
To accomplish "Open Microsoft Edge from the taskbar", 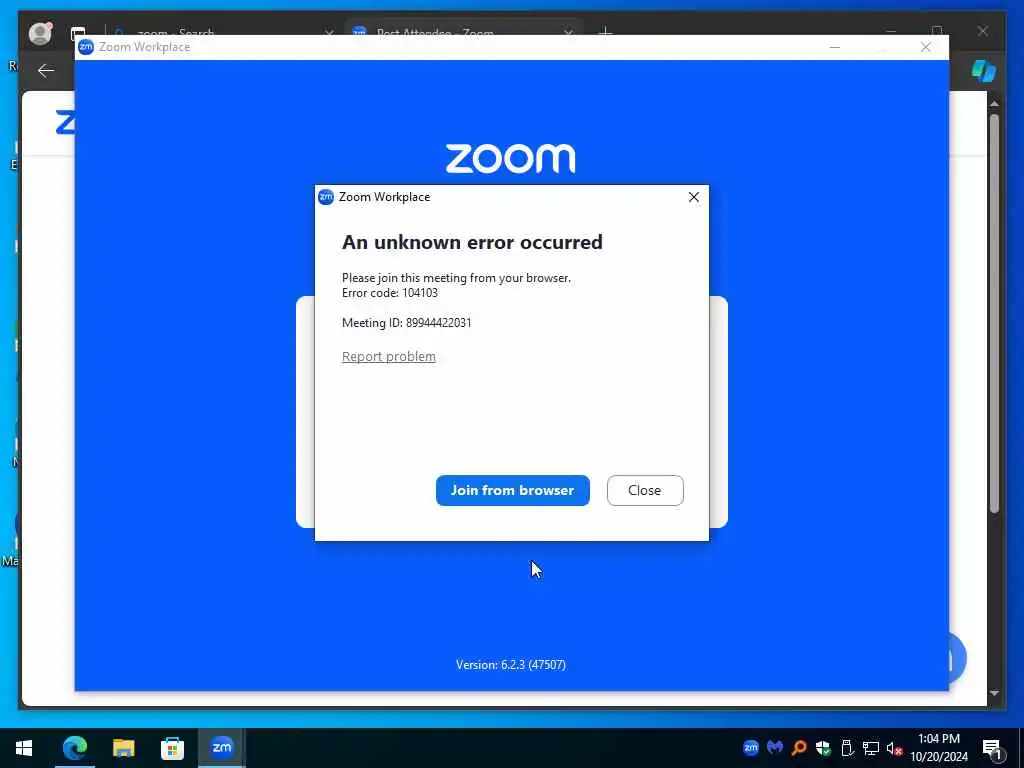I will coord(74,748).
